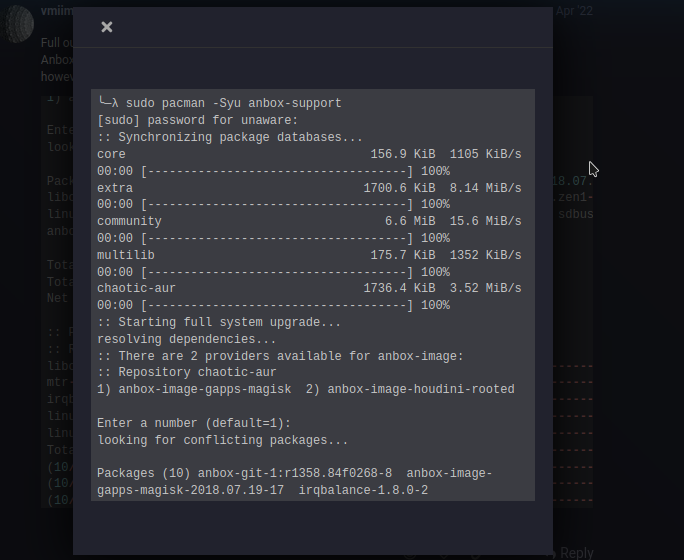
Task: Select option '1) anbox-image-gapps-magisk'
Action: pyautogui.click(x=194, y=389)
